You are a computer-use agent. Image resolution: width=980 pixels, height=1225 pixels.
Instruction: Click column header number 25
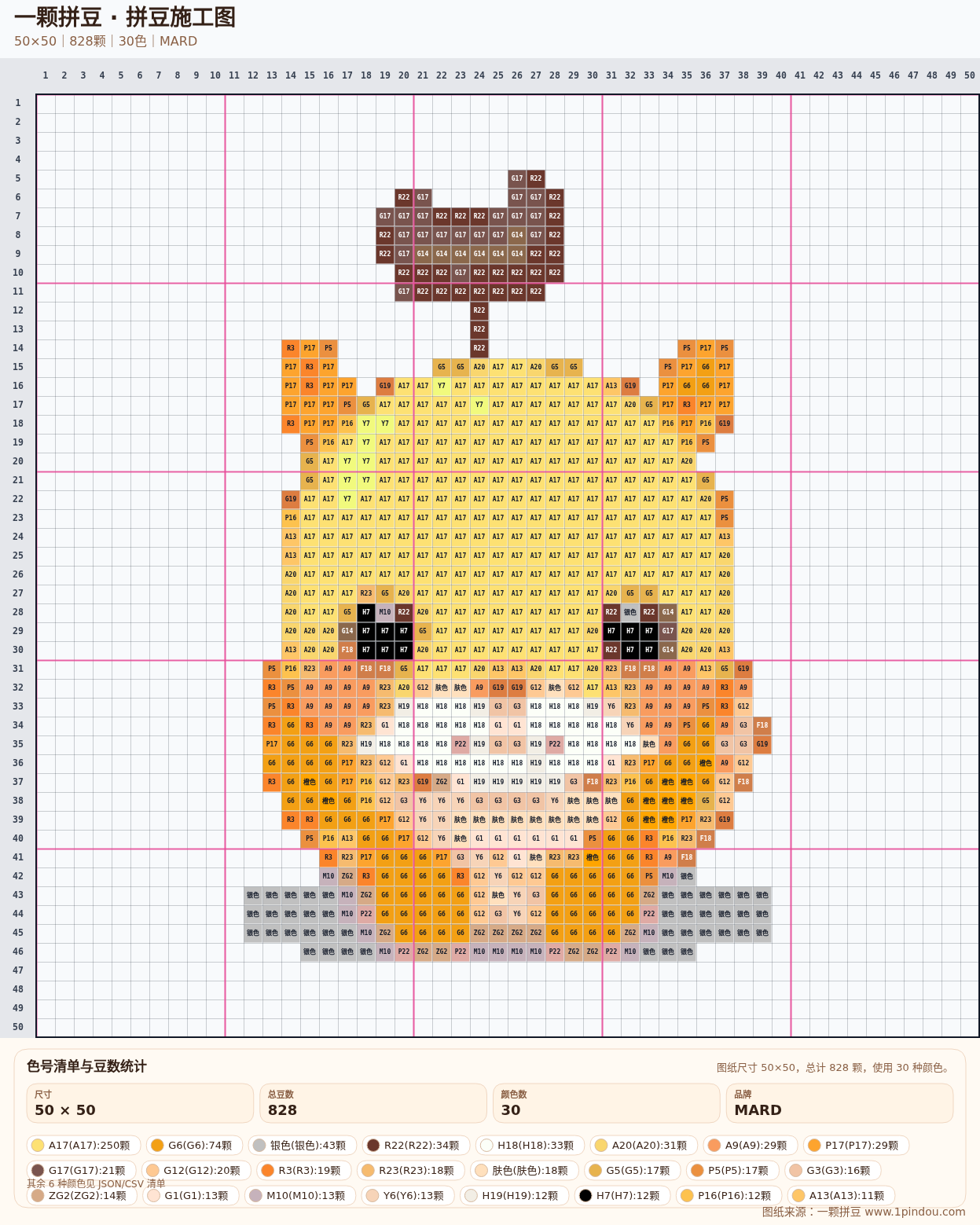coord(498,75)
